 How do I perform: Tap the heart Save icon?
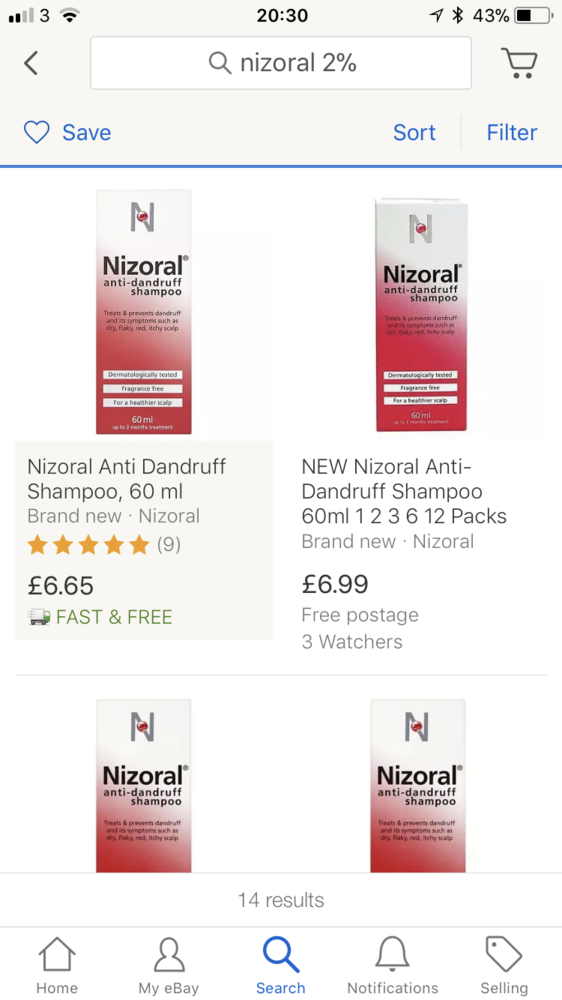(x=36, y=132)
